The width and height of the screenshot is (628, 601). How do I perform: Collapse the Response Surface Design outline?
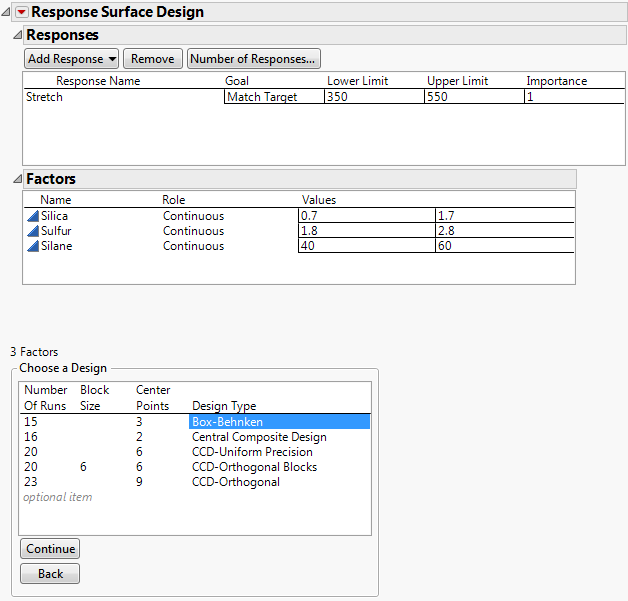click(x=7, y=13)
